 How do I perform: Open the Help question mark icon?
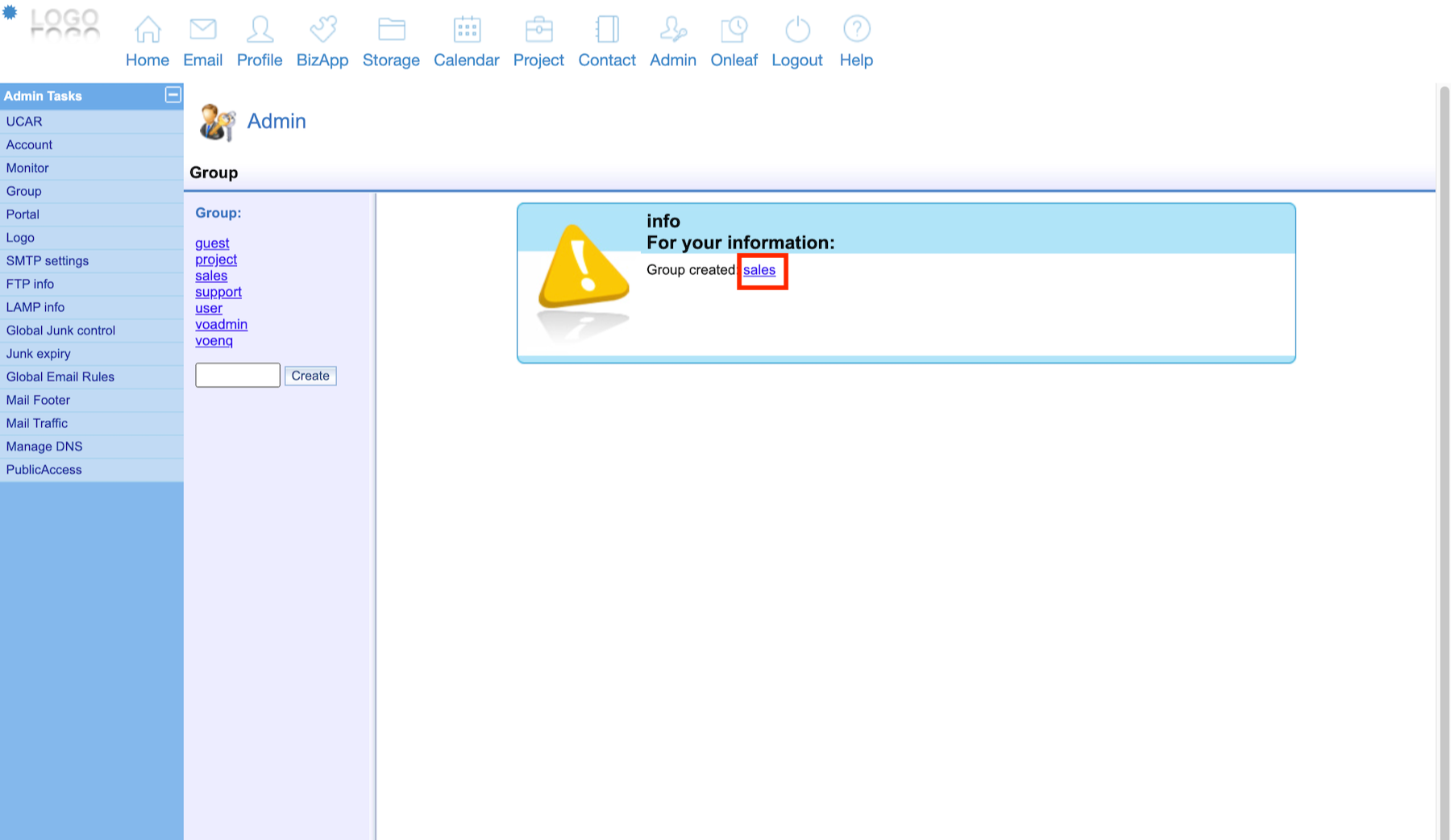coord(856,30)
